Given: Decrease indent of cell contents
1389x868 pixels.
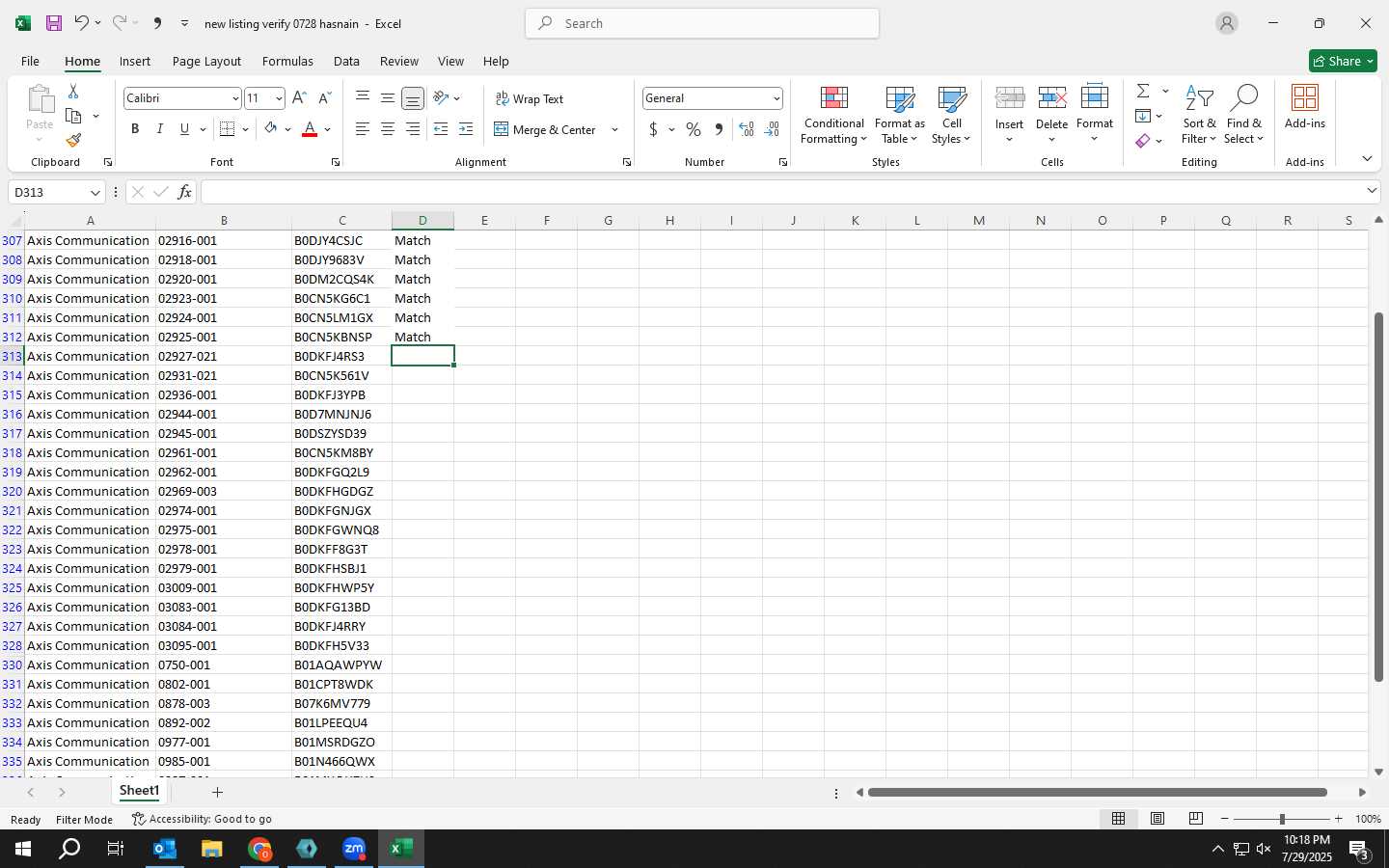Looking at the screenshot, I should pyautogui.click(x=441, y=129).
